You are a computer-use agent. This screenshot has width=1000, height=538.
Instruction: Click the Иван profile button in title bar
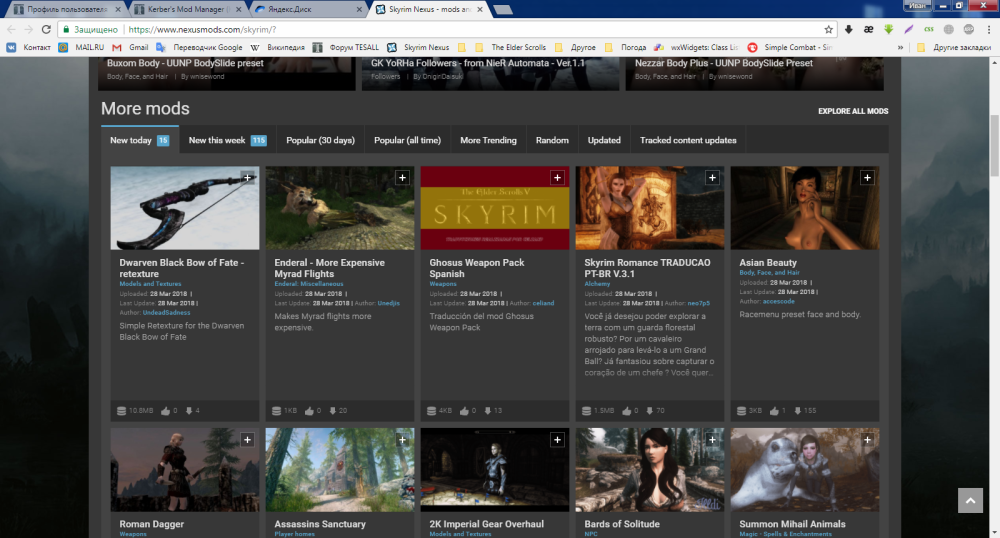tap(917, 5)
